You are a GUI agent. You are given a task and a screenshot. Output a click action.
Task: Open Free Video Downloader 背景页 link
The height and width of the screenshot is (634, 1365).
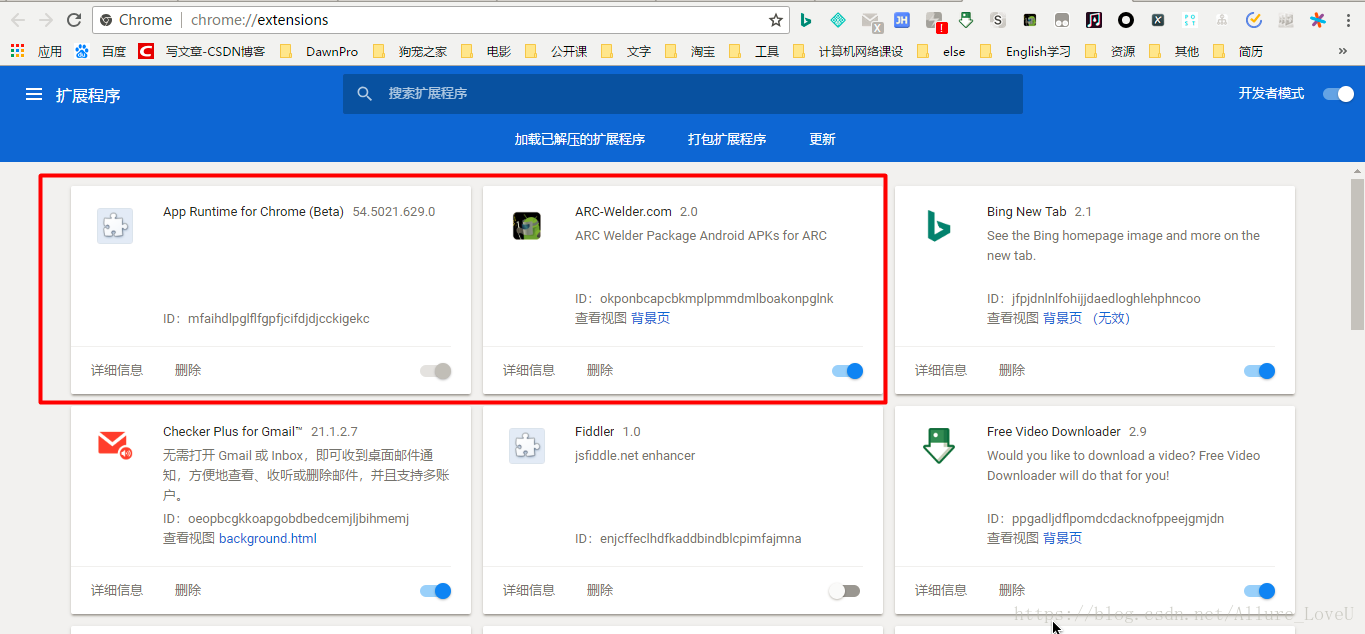coord(1062,538)
